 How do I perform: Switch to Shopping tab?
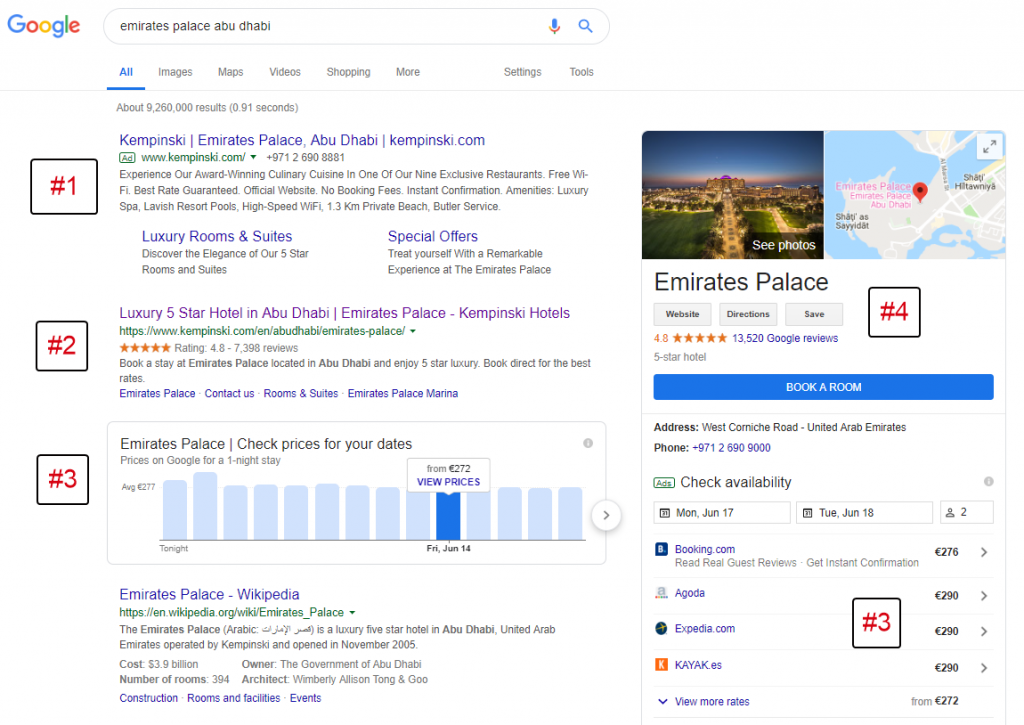coord(348,72)
